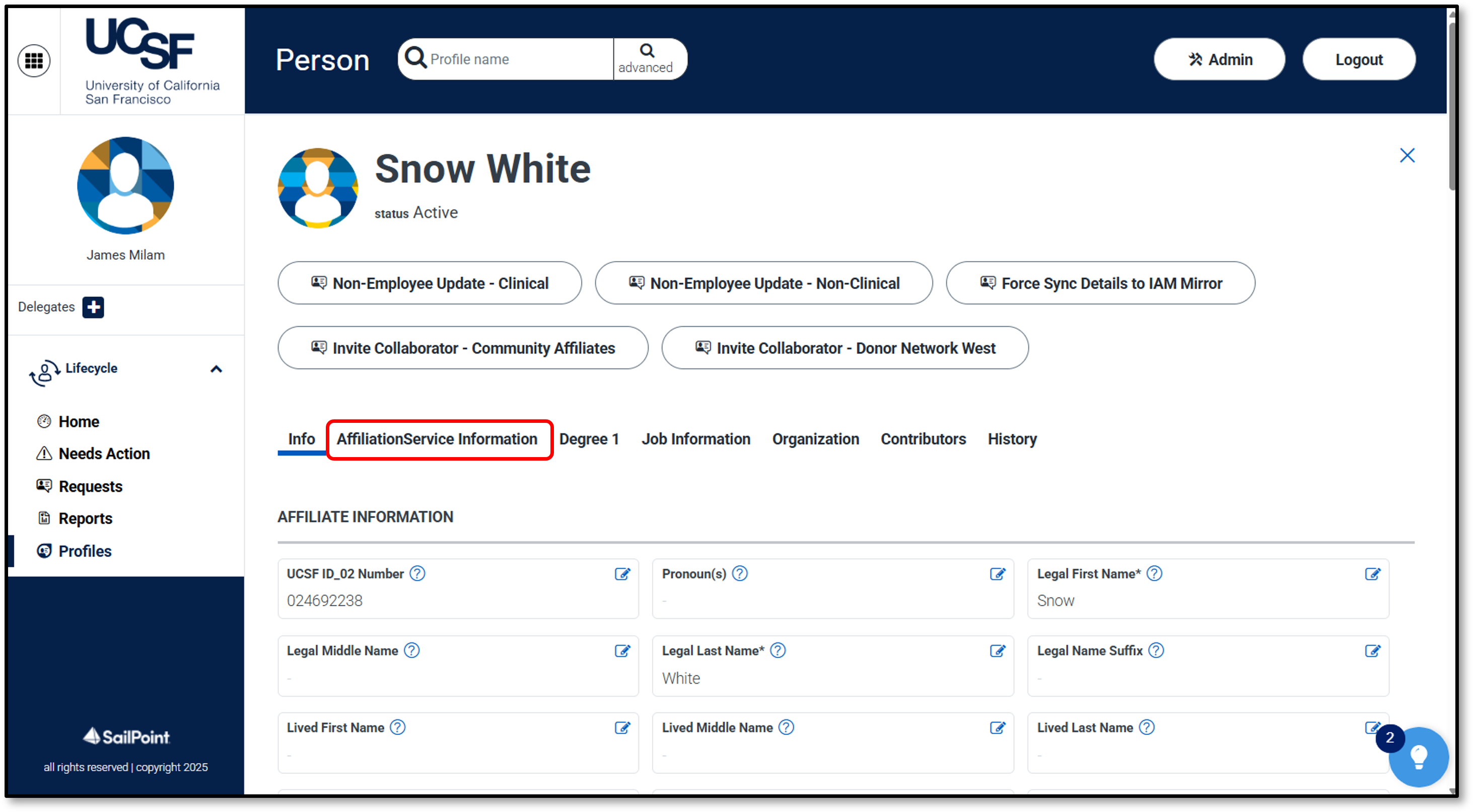
Task: Click the add Delegates plus icon
Action: pos(93,307)
